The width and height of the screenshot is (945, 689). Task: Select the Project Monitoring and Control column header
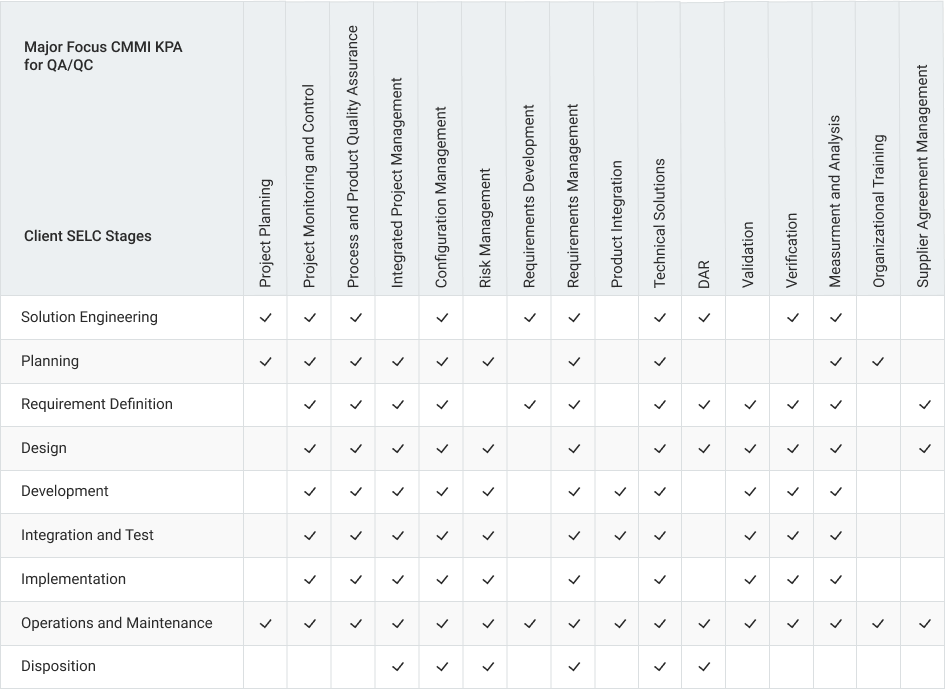click(309, 187)
